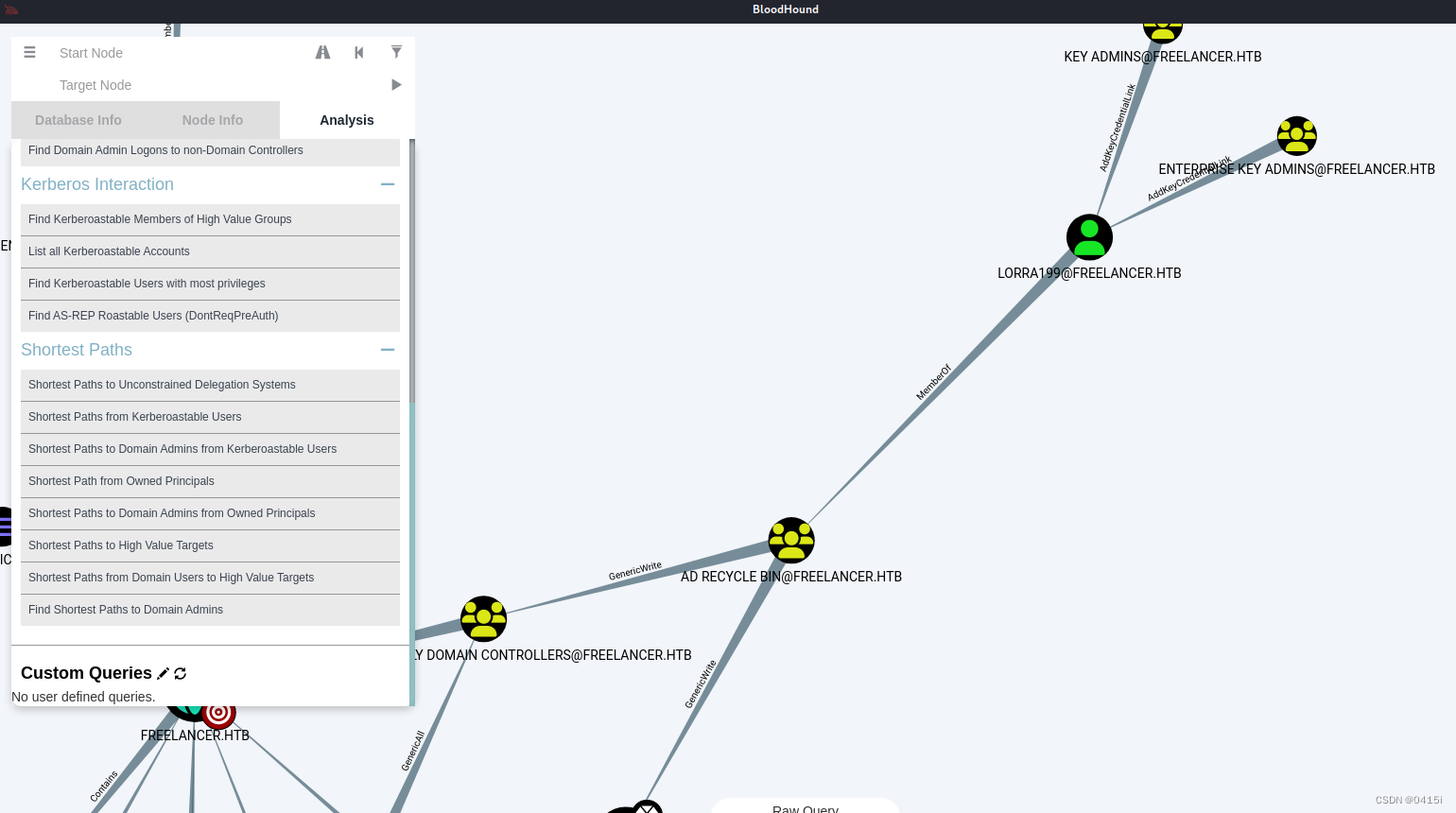Click the LORRA199@FREELANCER.HTB node label

(1089, 273)
